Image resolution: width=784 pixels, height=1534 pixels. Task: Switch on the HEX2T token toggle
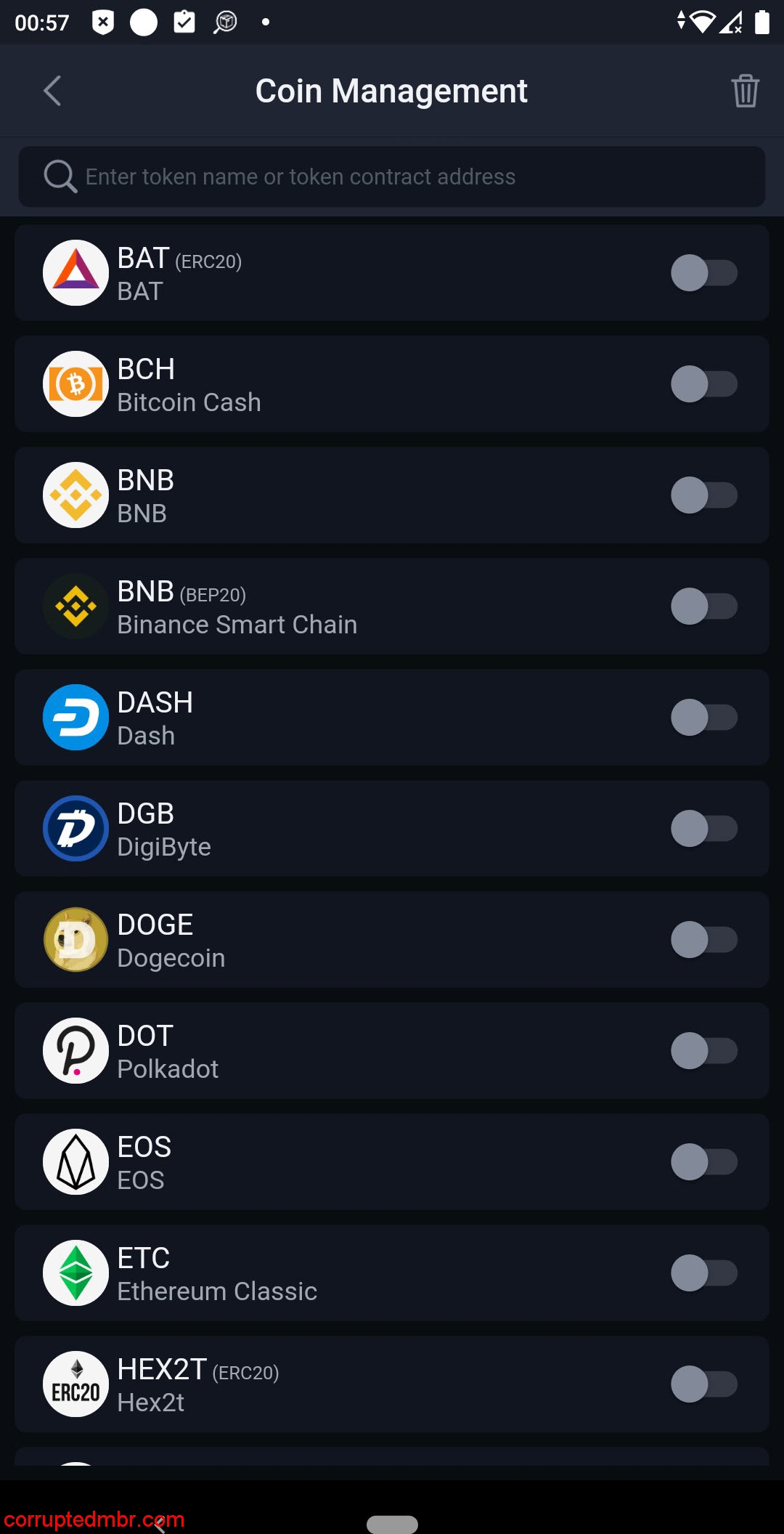click(x=703, y=1384)
